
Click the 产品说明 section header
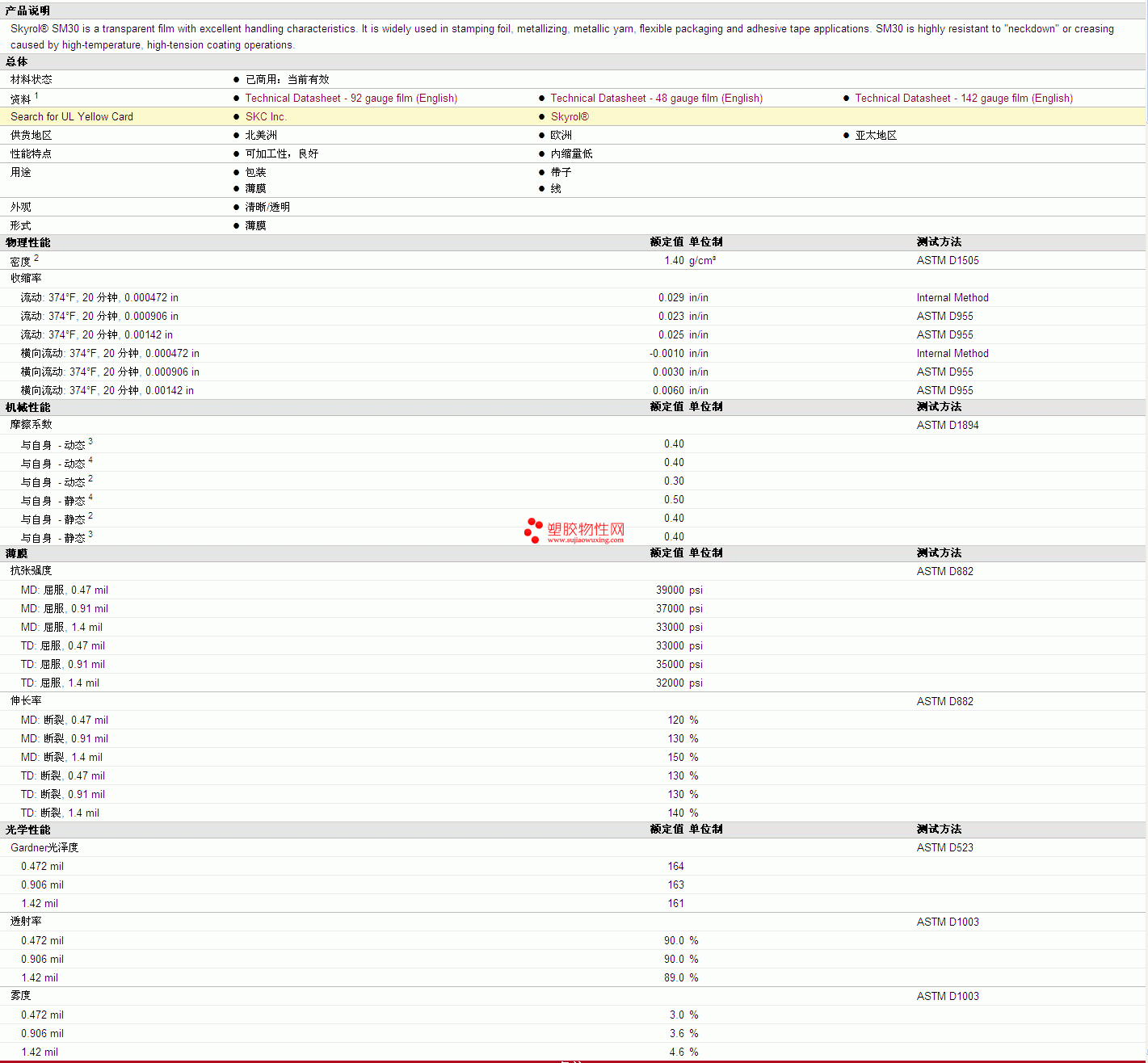pyautogui.click(x=27, y=11)
